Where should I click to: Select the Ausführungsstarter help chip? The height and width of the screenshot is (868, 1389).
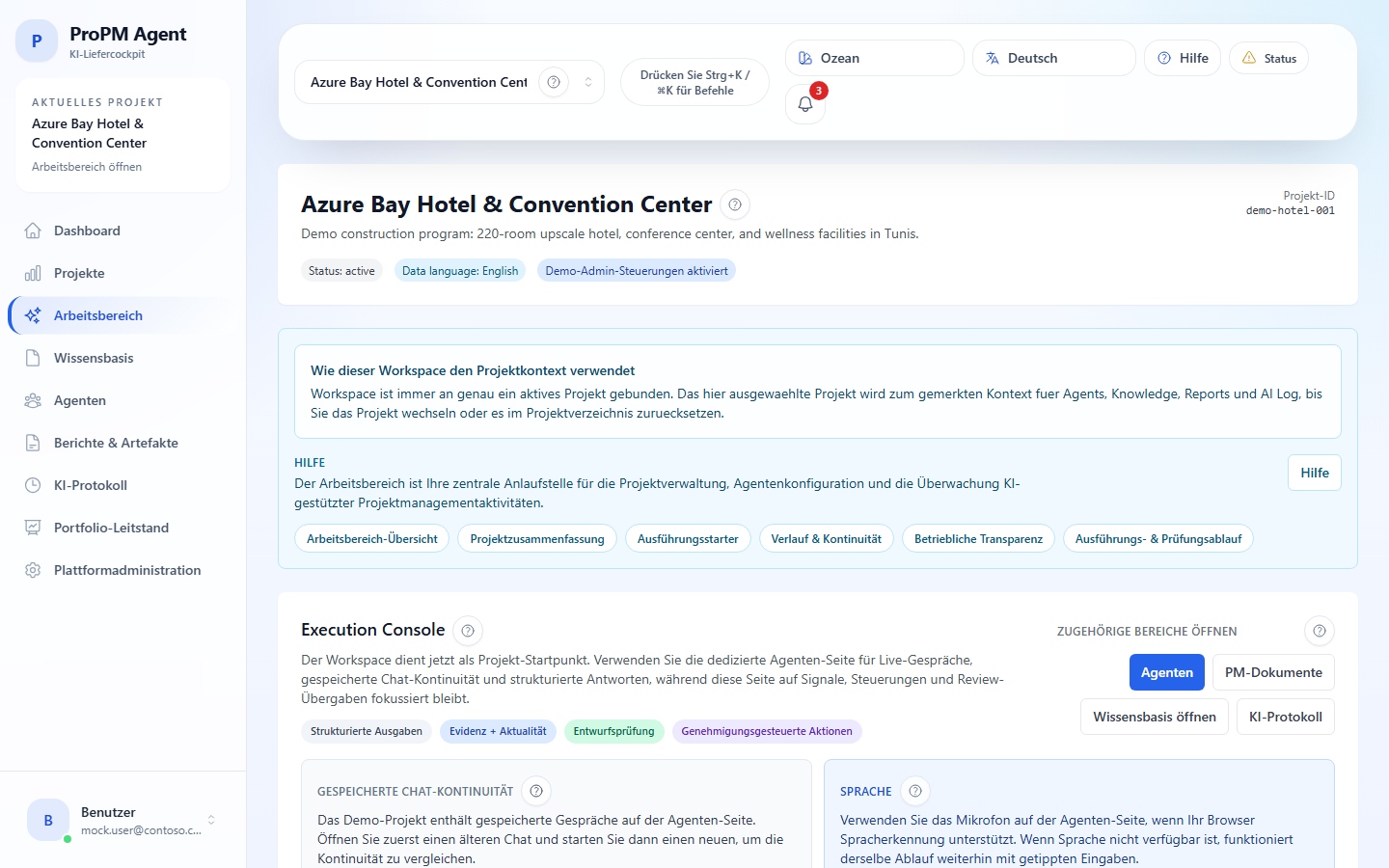688,539
